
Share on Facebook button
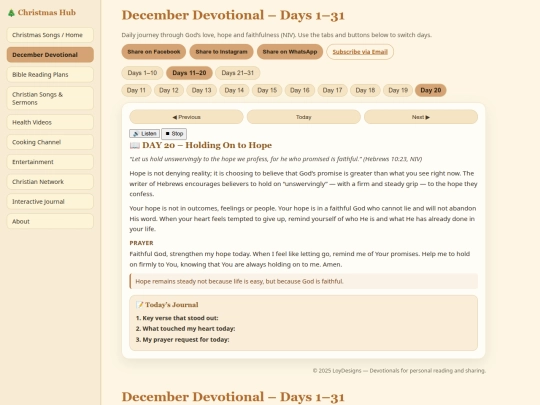(154, 52)
